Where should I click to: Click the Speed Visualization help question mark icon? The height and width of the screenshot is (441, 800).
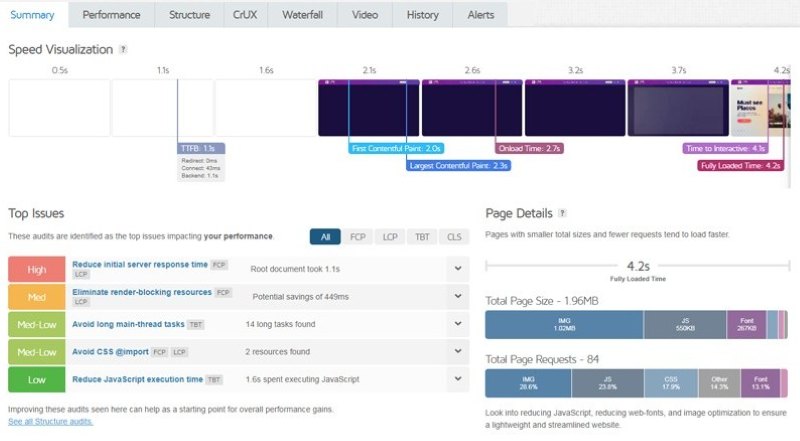[x=123, y=49]
